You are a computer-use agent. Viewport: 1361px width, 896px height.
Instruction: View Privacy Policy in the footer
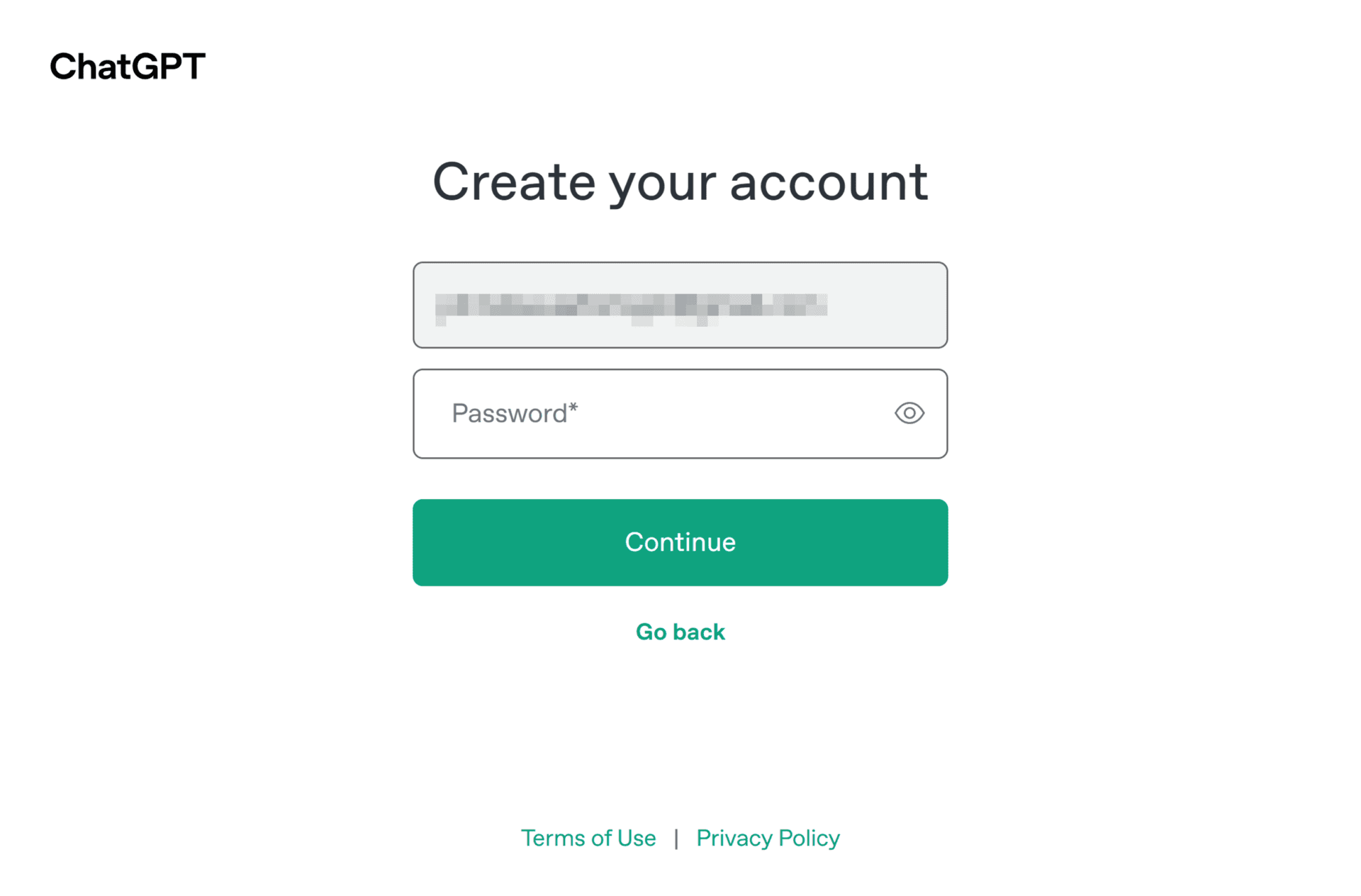pyautogui.click(x=768, y=838)
